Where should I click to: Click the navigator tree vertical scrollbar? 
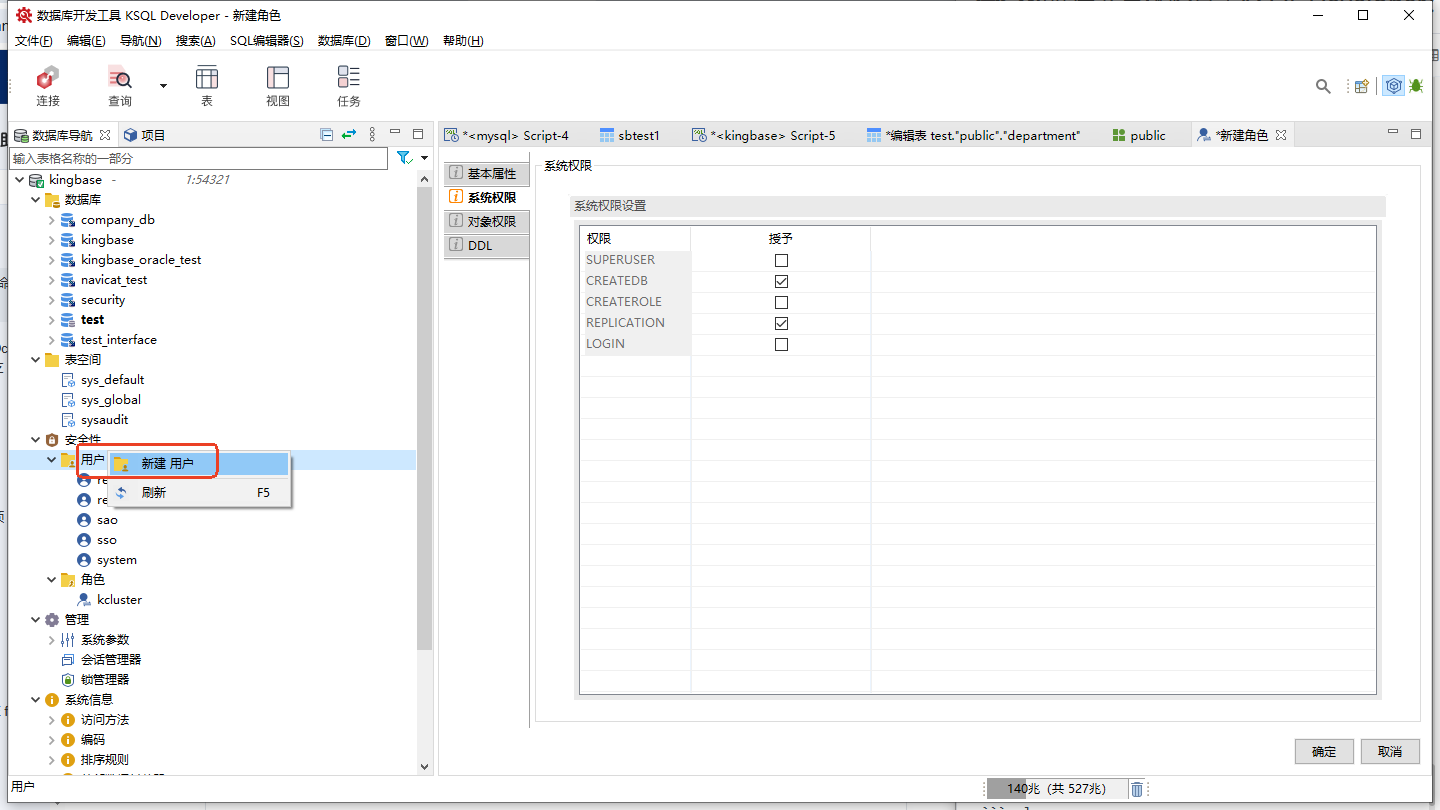(424, 420)
